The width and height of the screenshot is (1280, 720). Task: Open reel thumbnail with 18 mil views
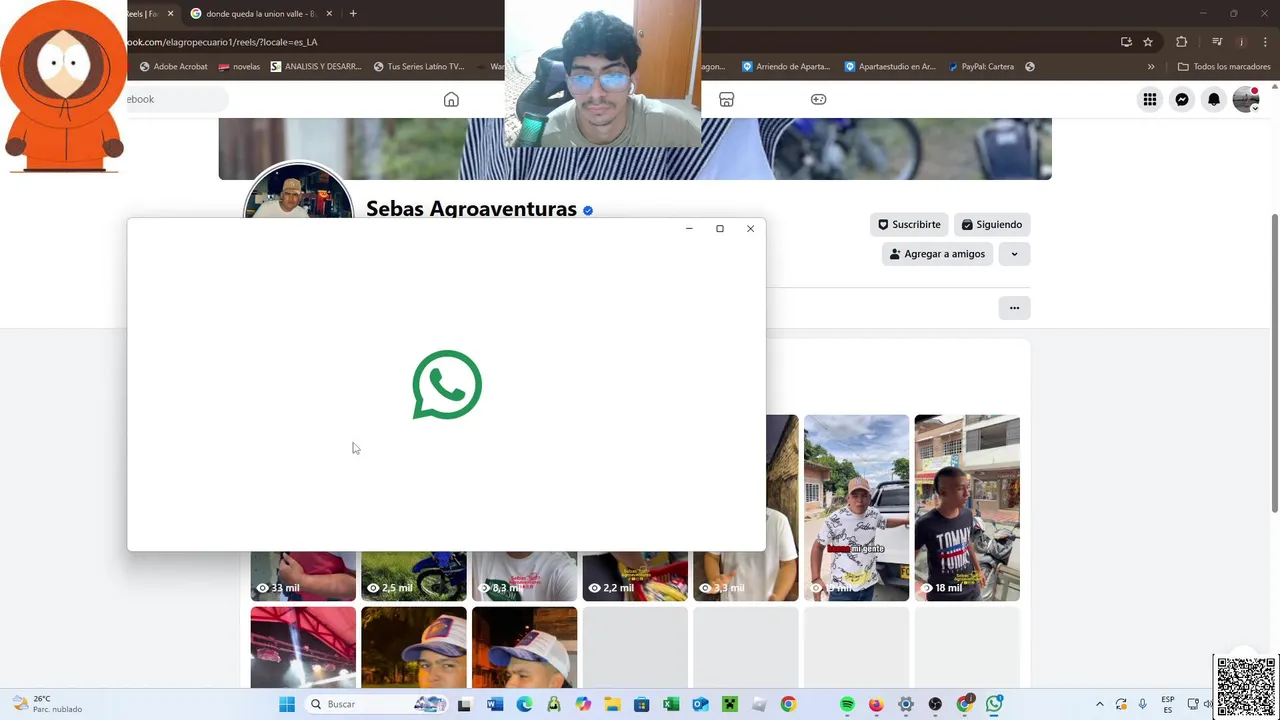[x=967, y=508]
